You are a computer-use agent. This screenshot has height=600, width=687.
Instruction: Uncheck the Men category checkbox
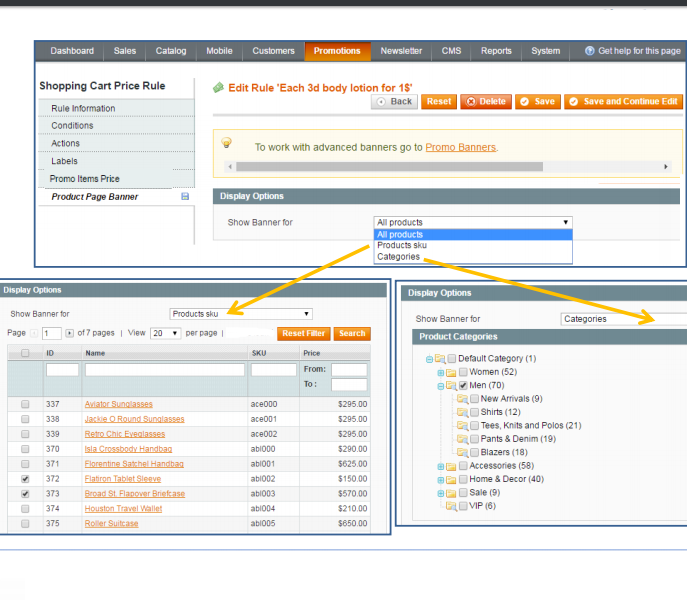(x=463, y=385)
